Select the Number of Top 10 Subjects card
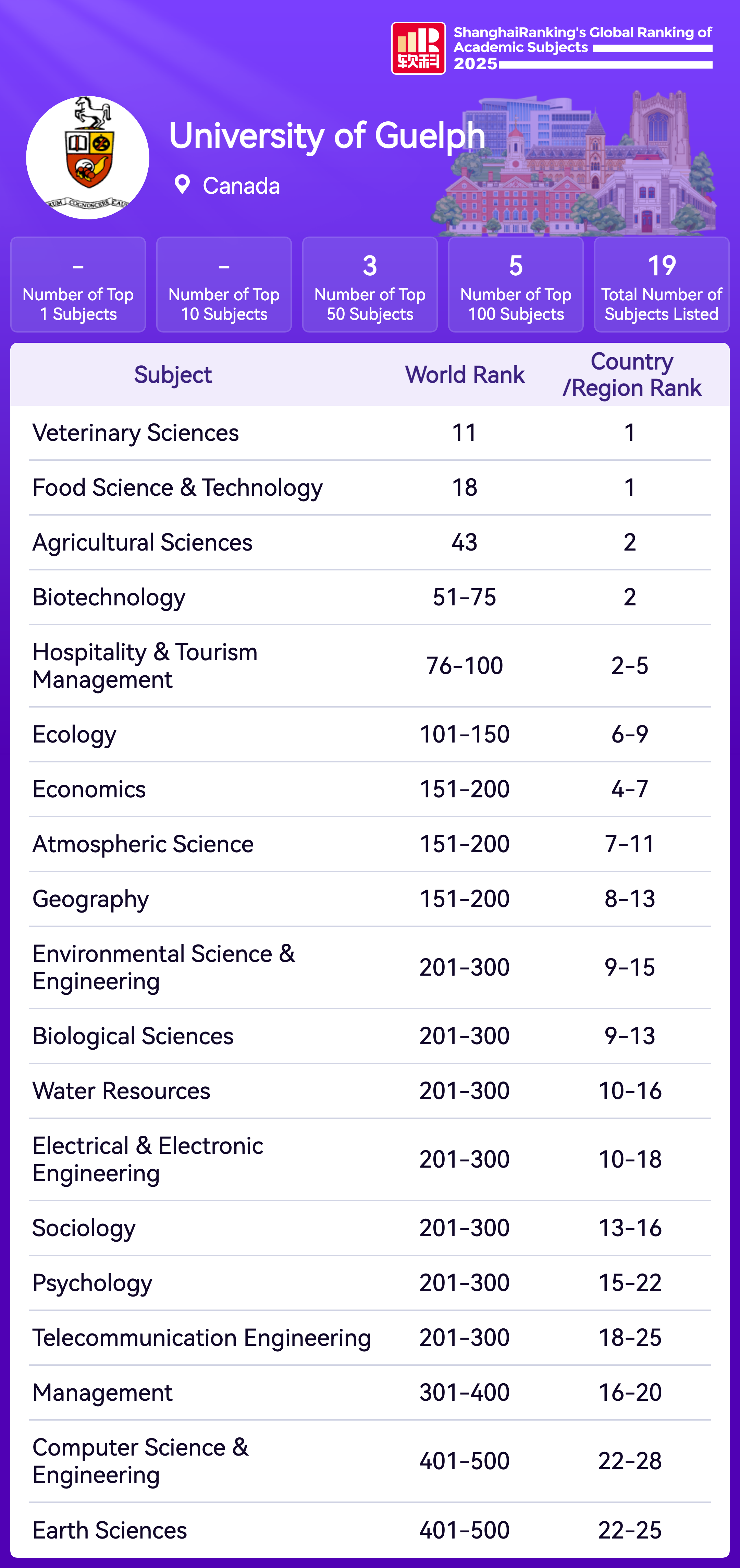 224,285
